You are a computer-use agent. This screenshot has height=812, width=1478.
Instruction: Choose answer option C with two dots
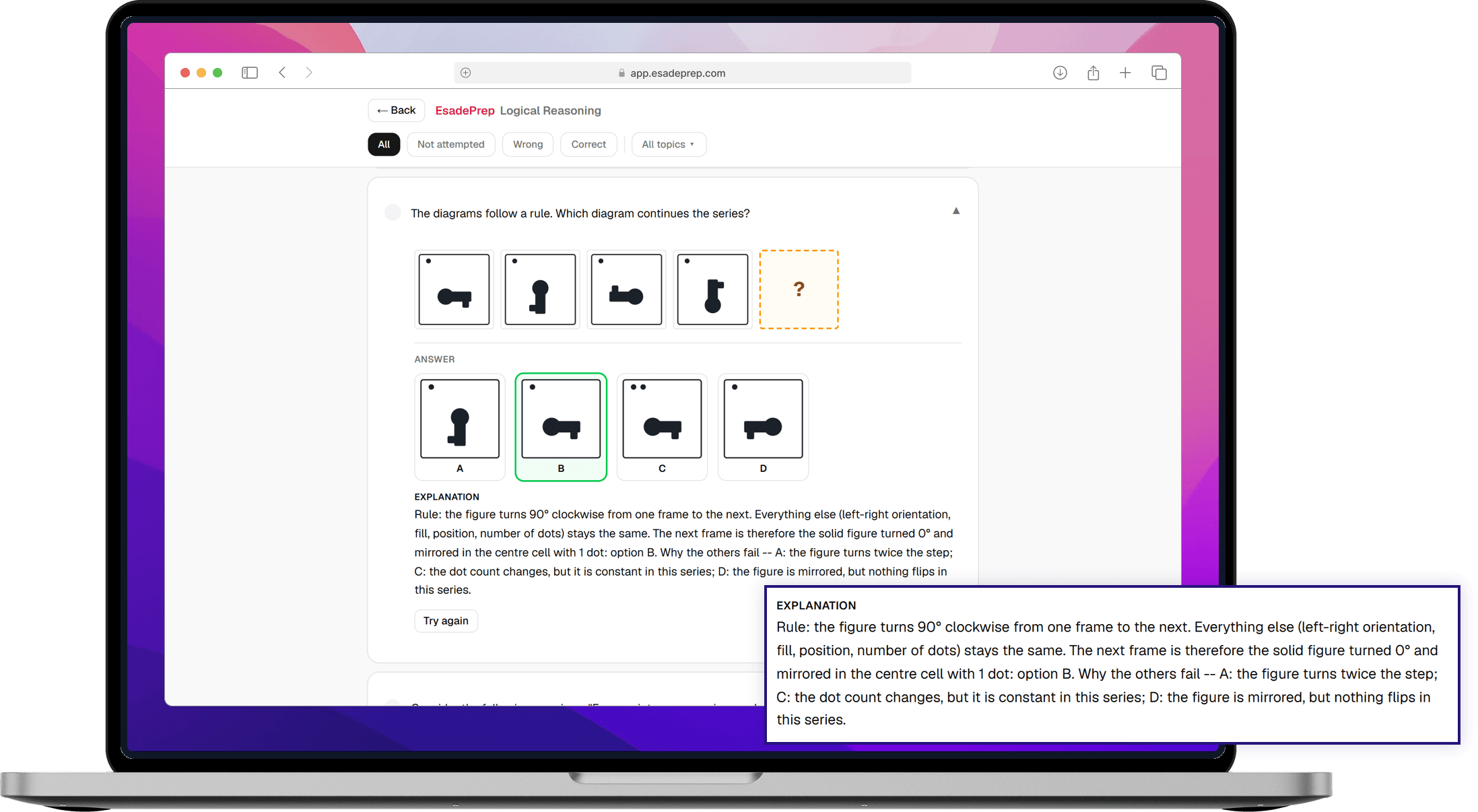click(x=662, y=427)
